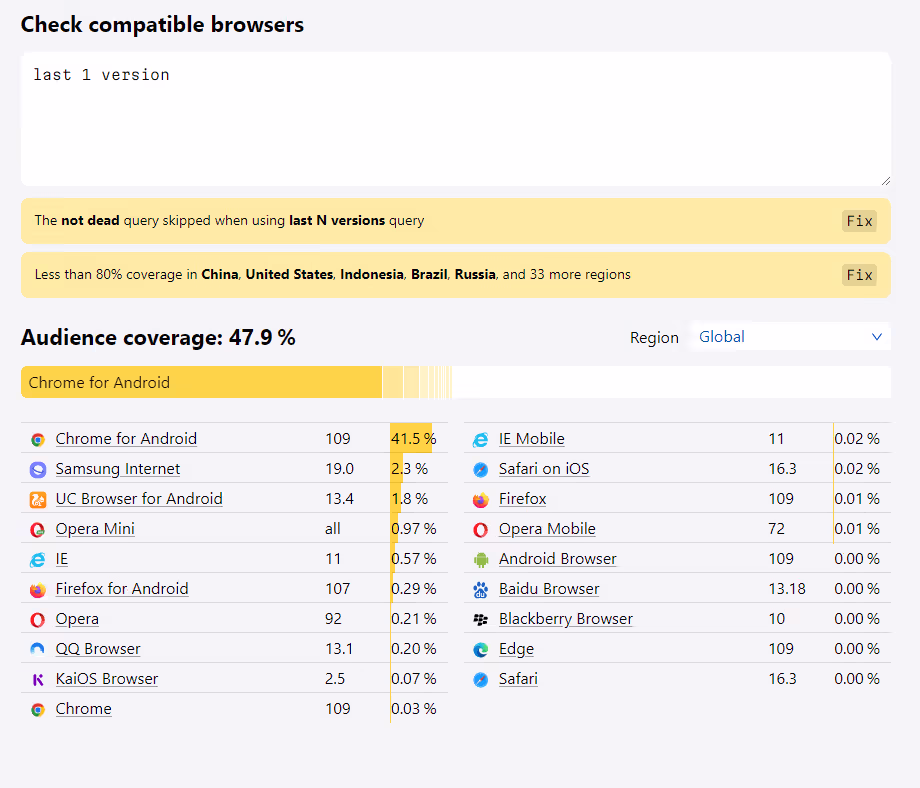Click the Chrome for Android coverage bar segment
The height and width of the screenshot is (788, 920).
[201, 382]
